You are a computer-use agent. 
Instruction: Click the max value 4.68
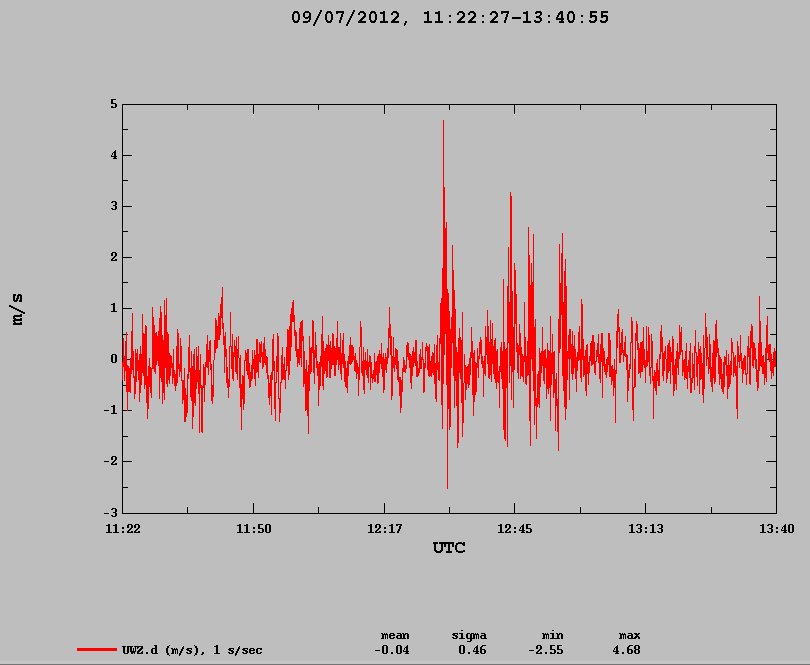click(626, 650)
